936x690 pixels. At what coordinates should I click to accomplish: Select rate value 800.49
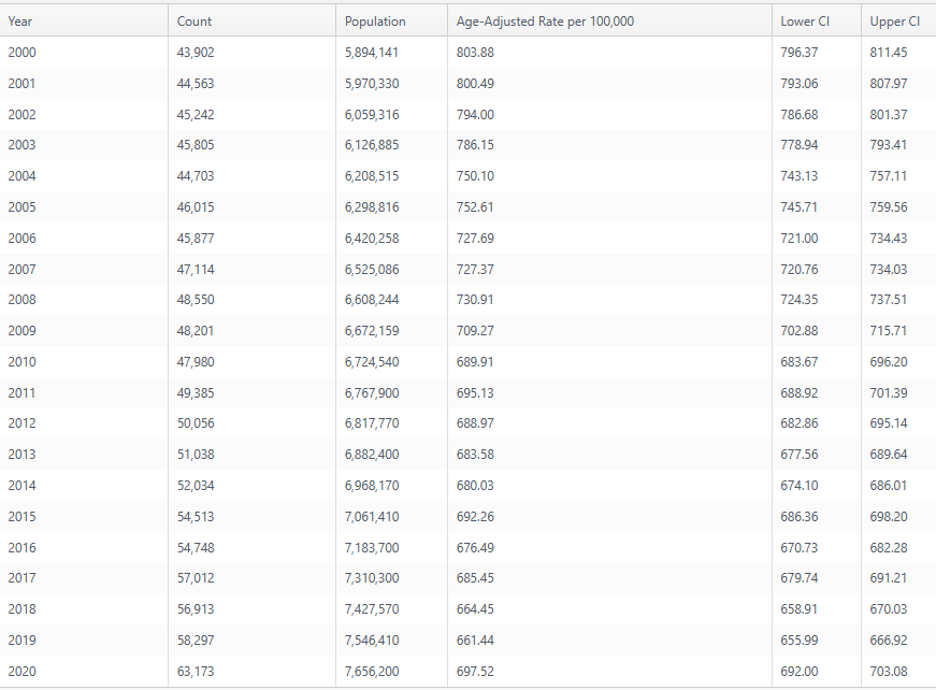pos(475,84)
